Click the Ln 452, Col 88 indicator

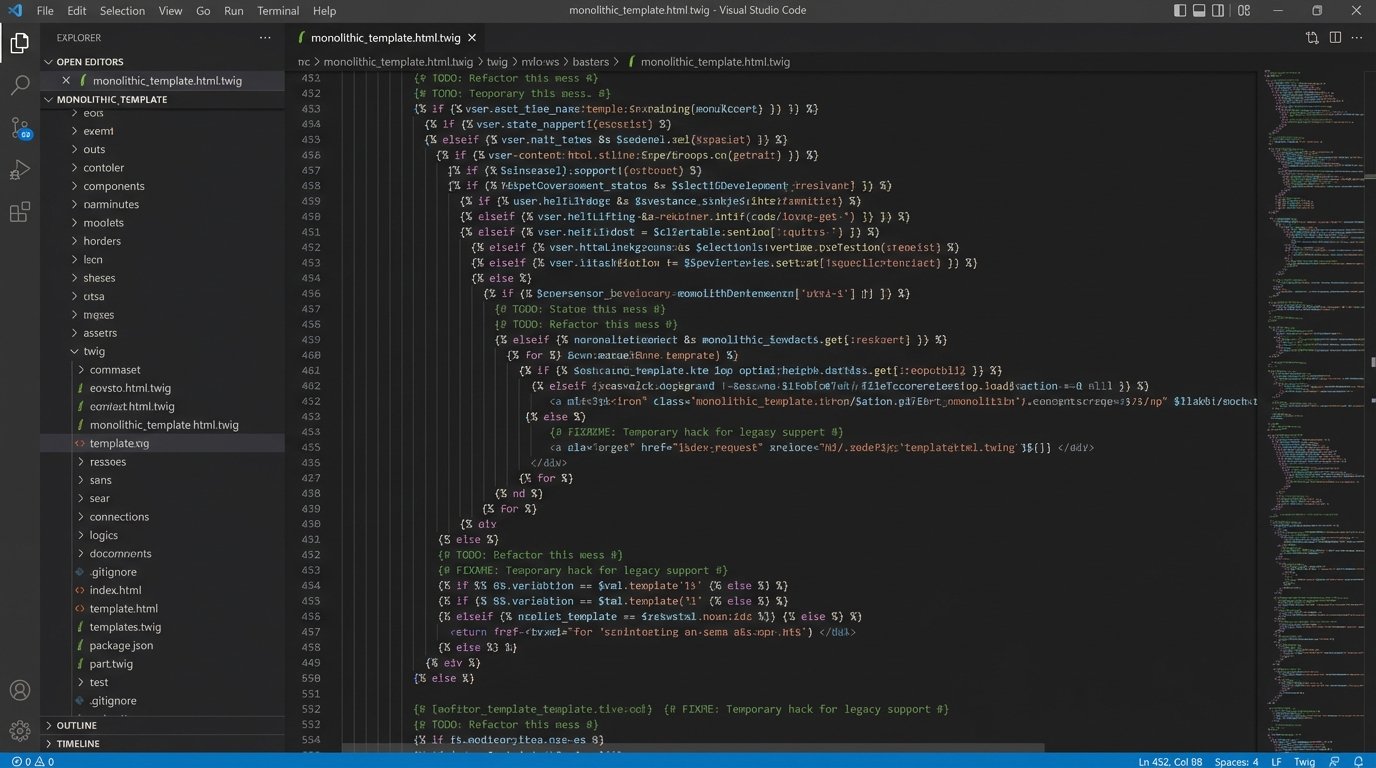[1170, 761]
